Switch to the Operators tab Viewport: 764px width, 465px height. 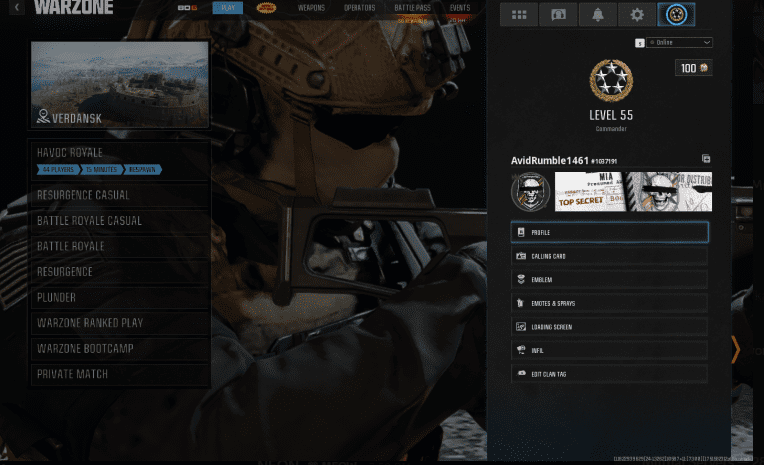point(359,8)
